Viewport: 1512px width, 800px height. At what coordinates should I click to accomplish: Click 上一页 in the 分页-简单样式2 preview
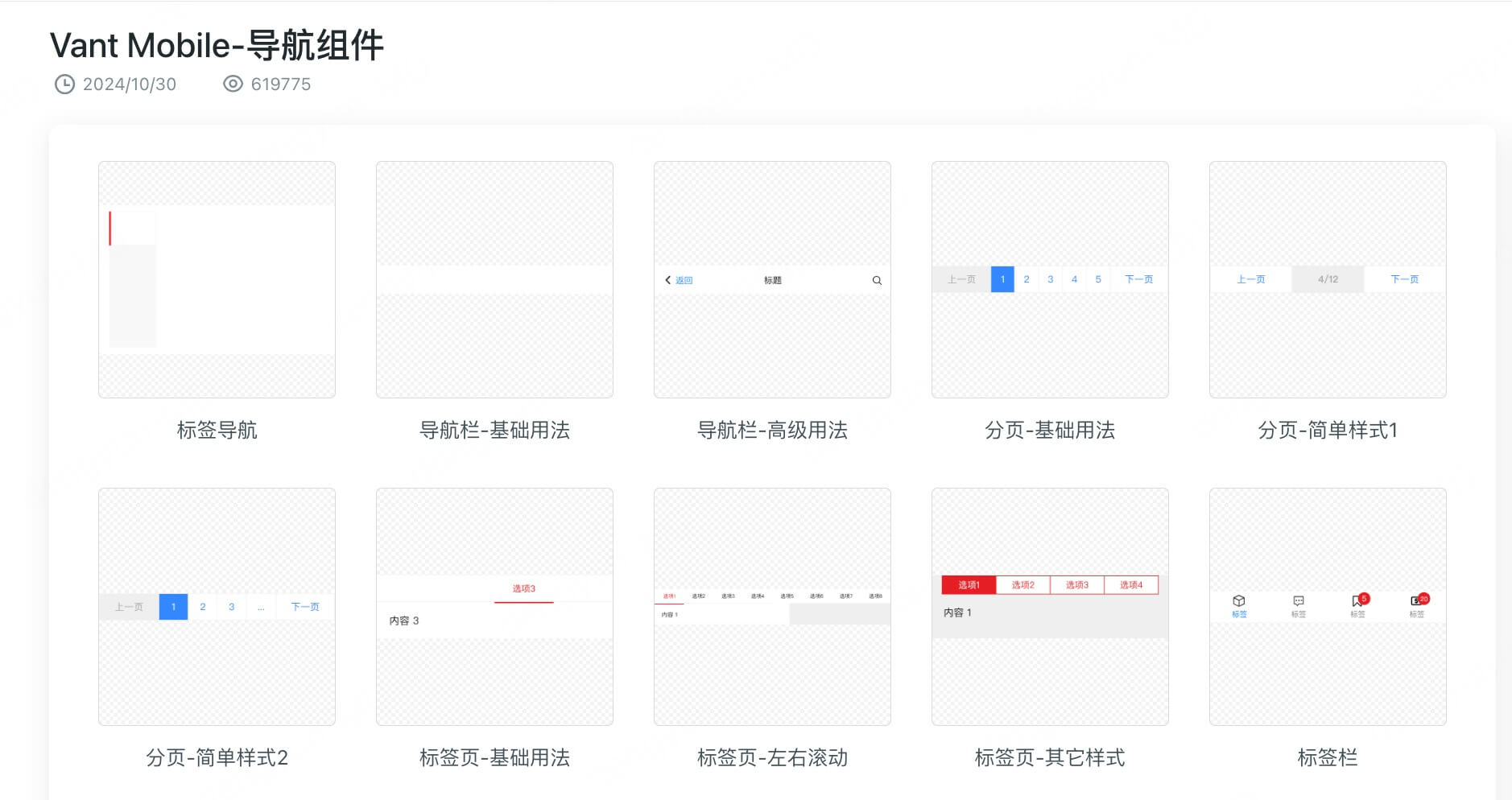(129, 607)
